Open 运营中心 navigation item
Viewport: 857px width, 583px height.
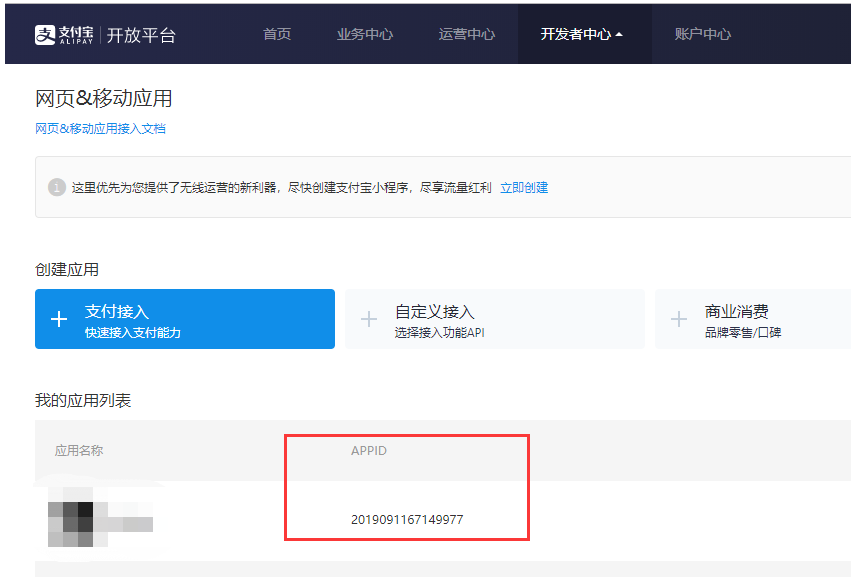[x=466, y=34]
